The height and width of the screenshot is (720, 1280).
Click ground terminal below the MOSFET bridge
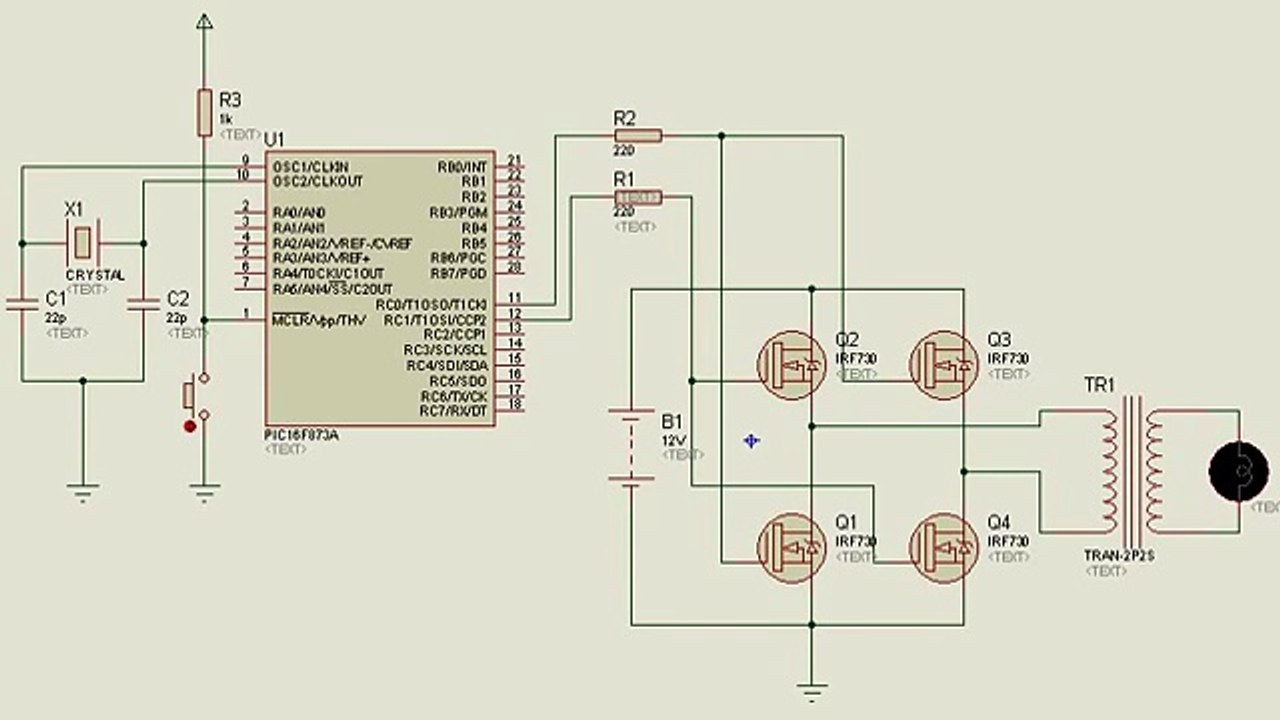(812, 690)
